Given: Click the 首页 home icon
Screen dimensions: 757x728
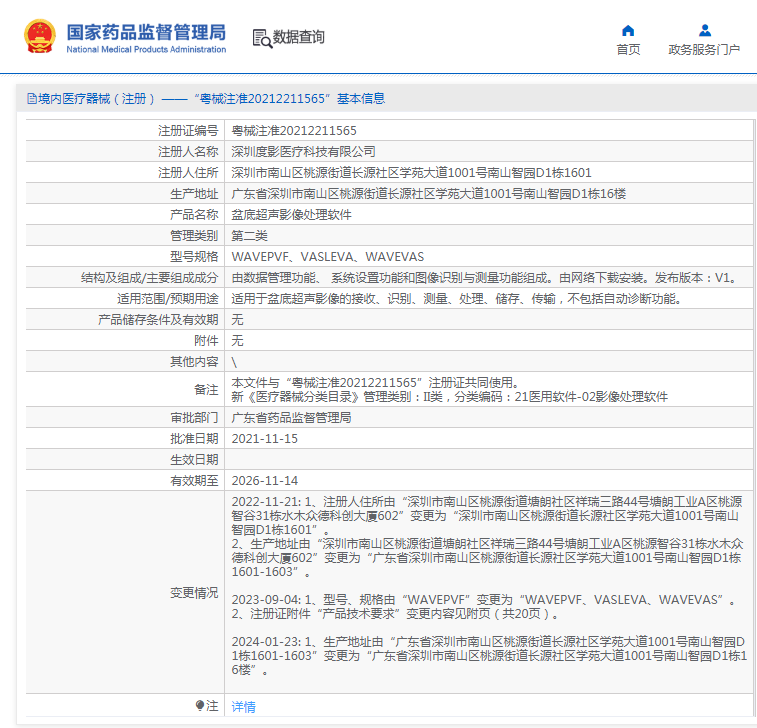Looking at the screenshot, I should (628, 31).
